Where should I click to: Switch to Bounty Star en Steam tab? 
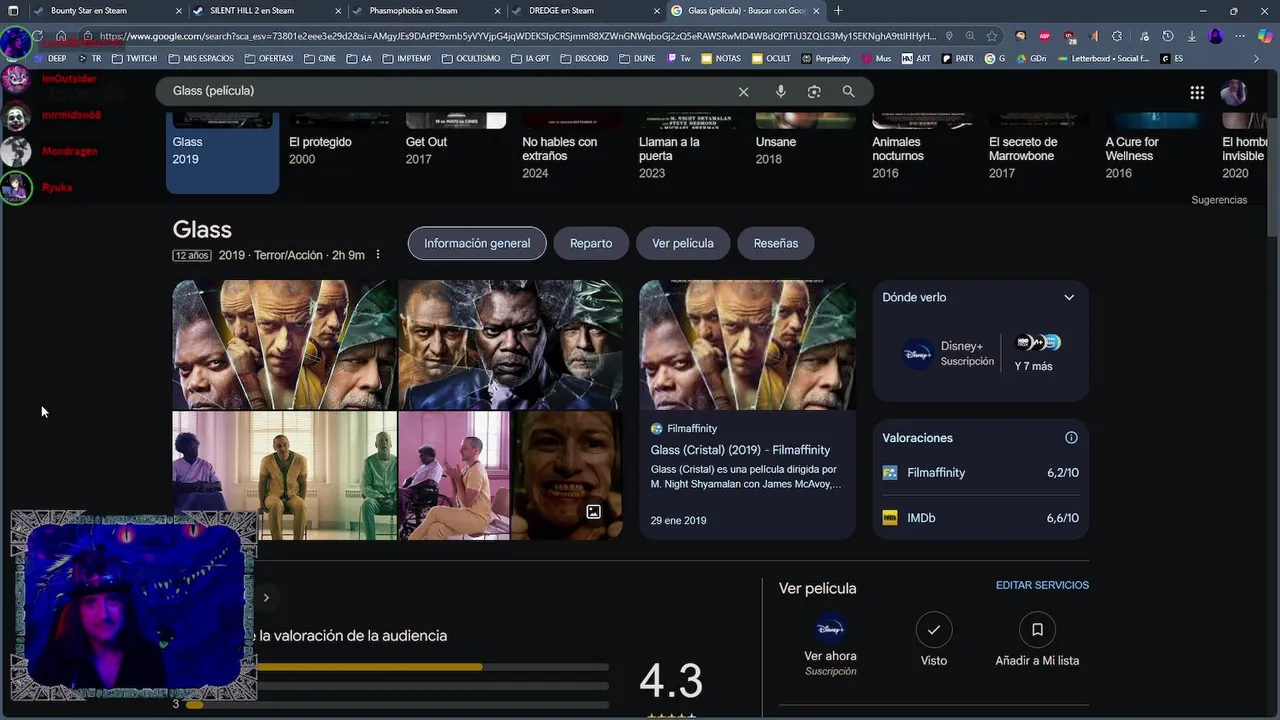[x=108, y=11]
